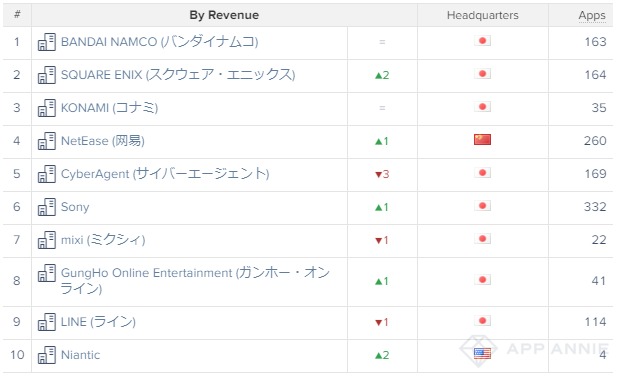This screenshot has width=618, height=377.
Task: Open GungHo Online Entertainment link
Action: [x=195, y=280]
